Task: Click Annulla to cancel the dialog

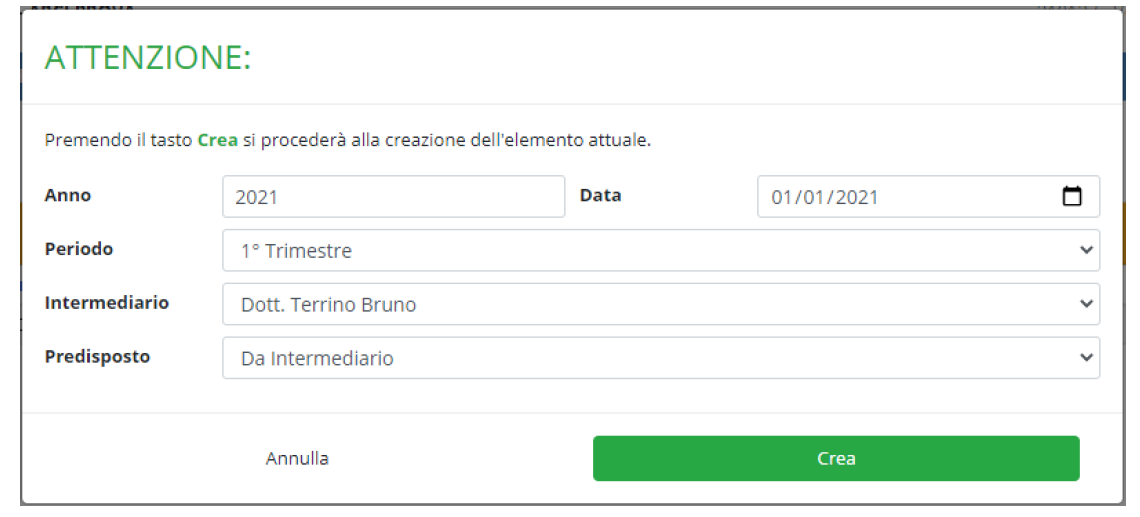Action: coord(297,459)
